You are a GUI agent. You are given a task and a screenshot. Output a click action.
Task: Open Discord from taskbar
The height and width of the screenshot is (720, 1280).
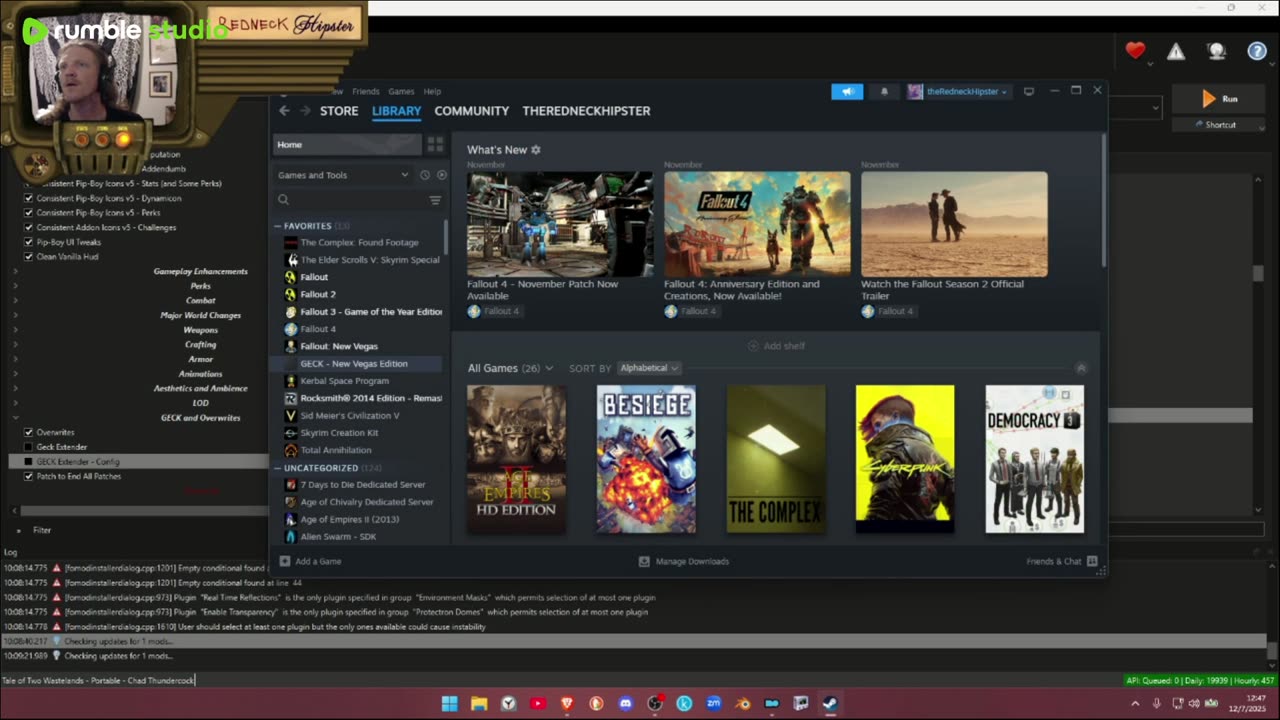tap(626, 703)
